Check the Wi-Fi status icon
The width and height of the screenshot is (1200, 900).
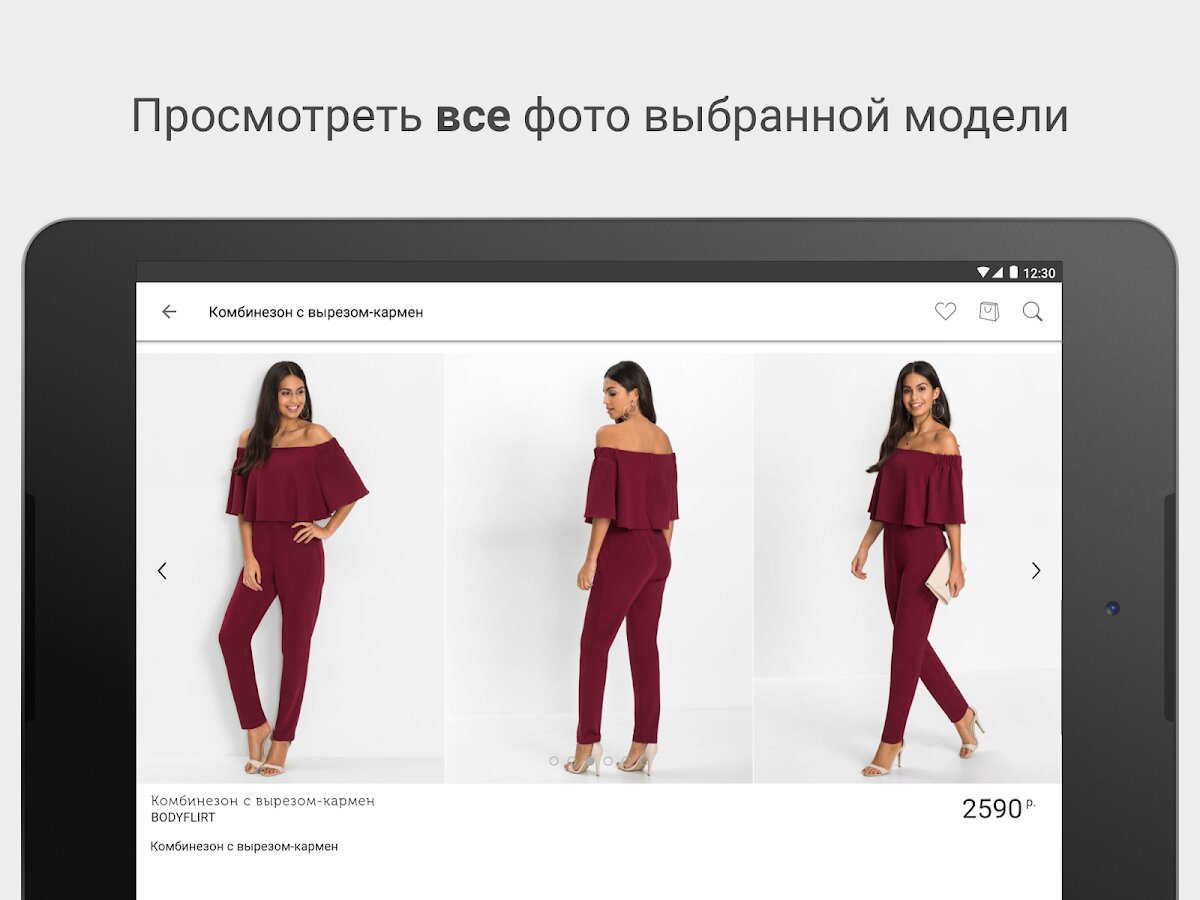(x=983, y=272)
